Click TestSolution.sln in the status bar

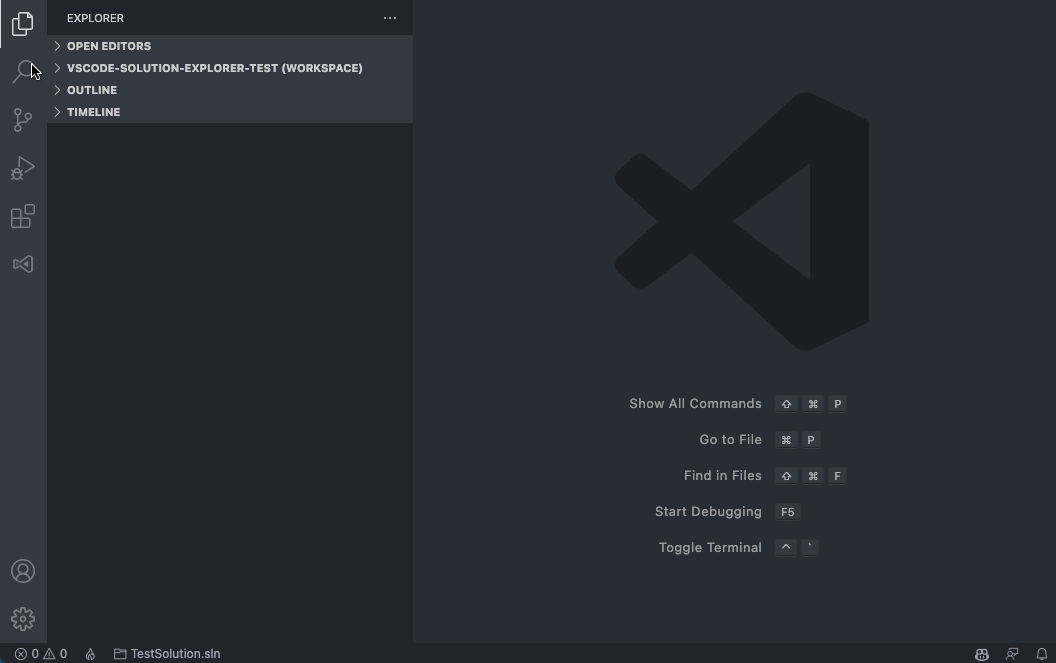[x=168, y=654]
